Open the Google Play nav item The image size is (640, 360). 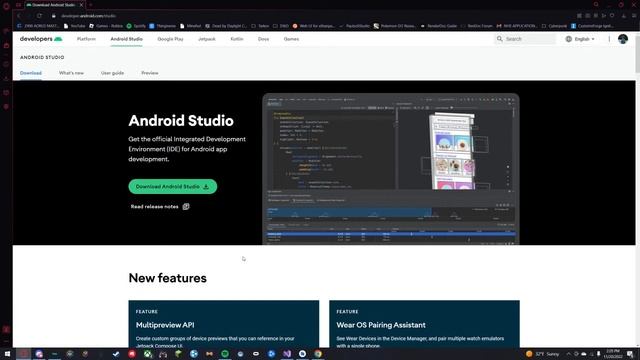[x=170, y=39]
